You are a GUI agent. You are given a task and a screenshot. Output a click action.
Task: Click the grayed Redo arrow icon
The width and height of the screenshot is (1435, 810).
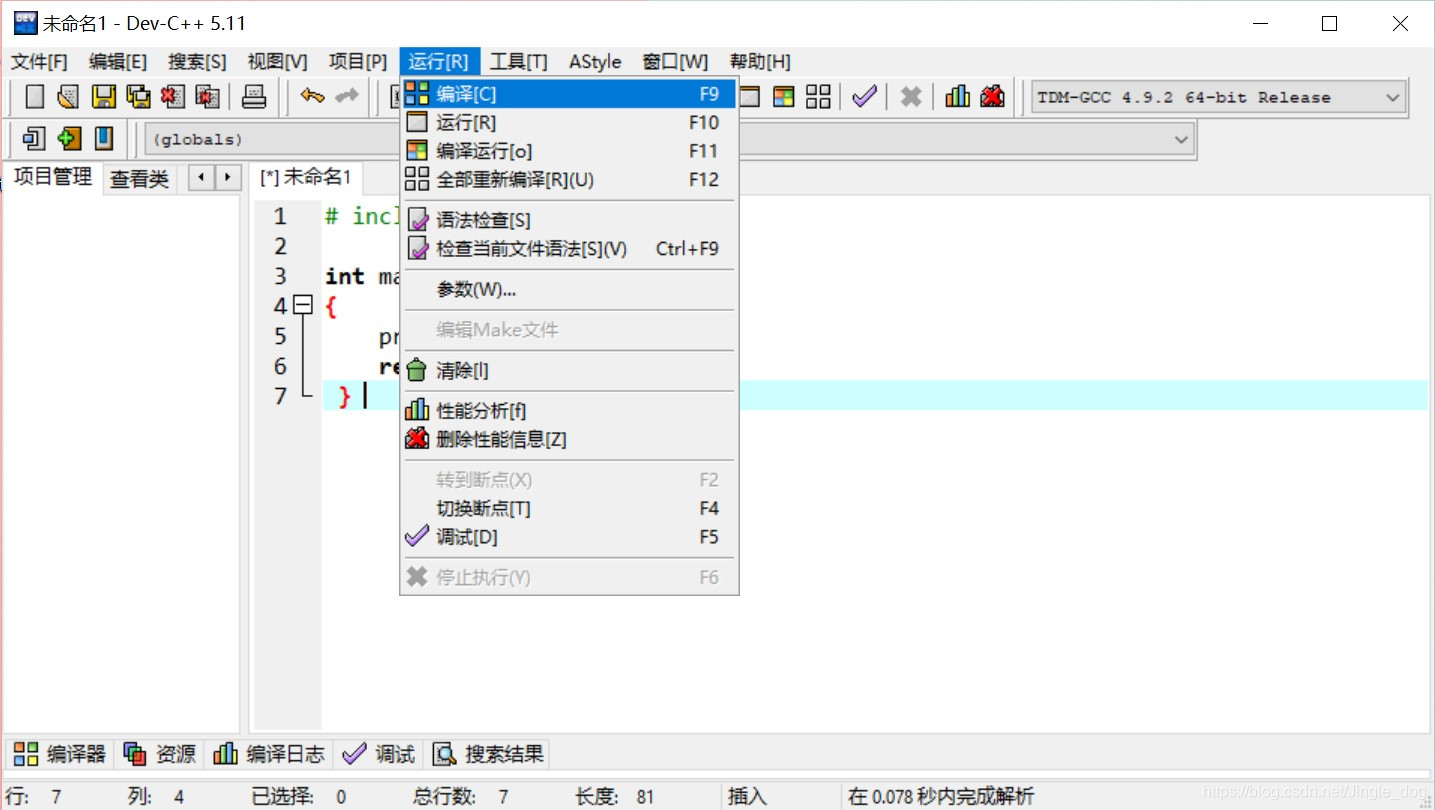point(347,97)
